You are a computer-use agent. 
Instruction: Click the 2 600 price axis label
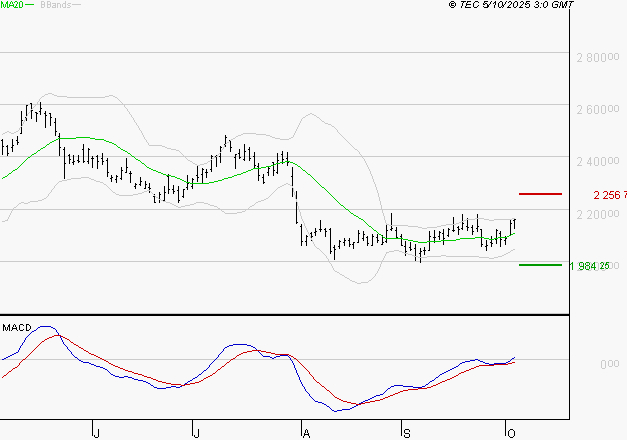tap(598, 110)
